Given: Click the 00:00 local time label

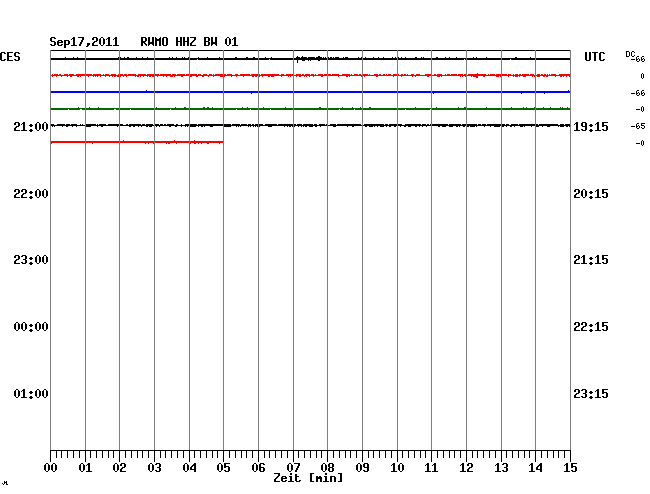Looking at the screenshot, I should click(x=31, y=327).
